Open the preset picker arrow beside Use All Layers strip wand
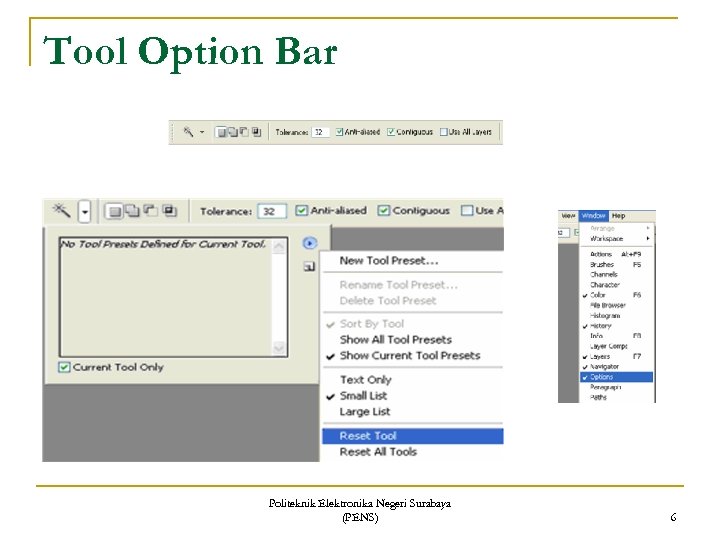 [202, 132]
